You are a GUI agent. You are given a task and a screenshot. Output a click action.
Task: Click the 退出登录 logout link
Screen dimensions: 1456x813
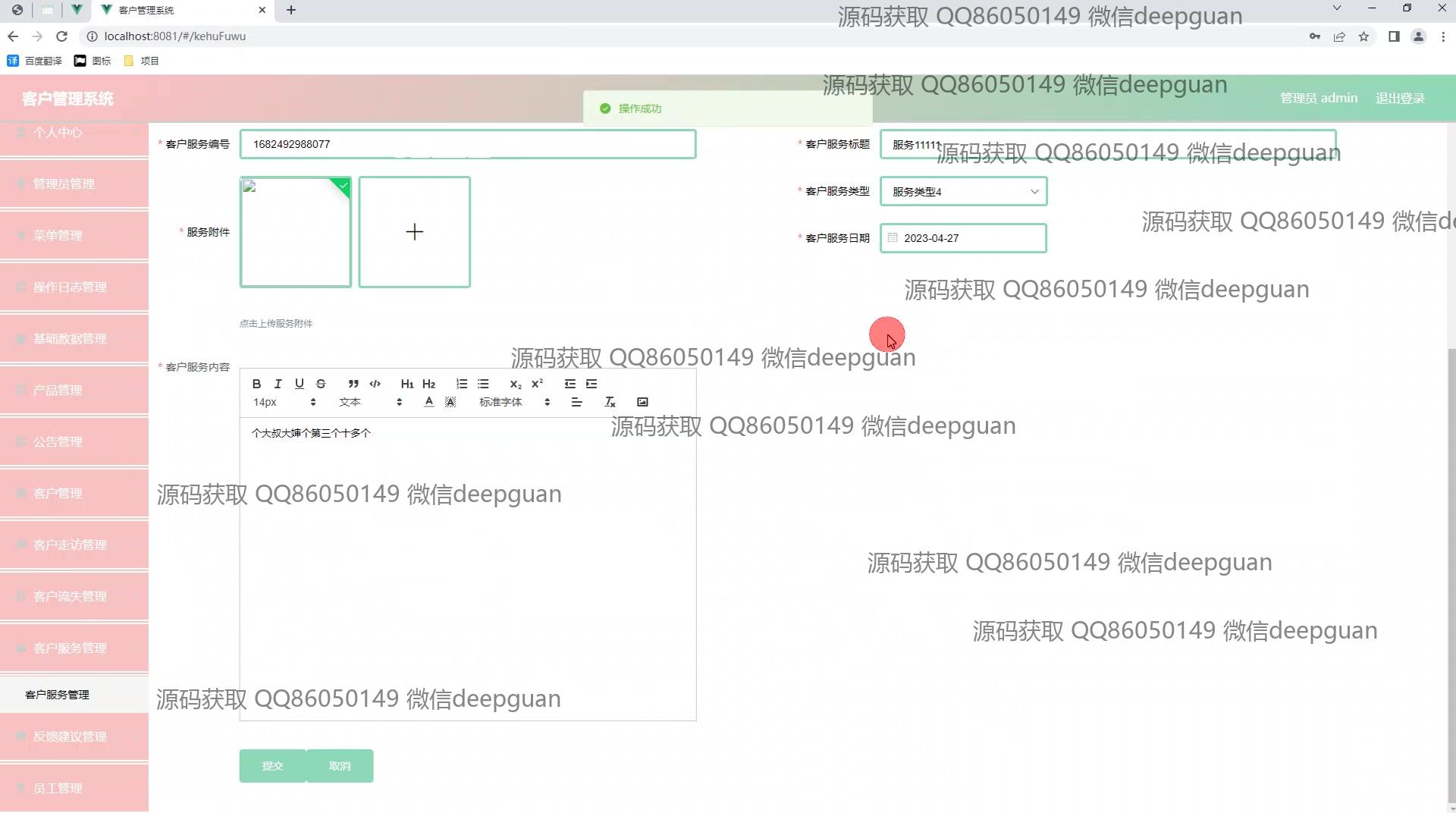(1400, 98)
